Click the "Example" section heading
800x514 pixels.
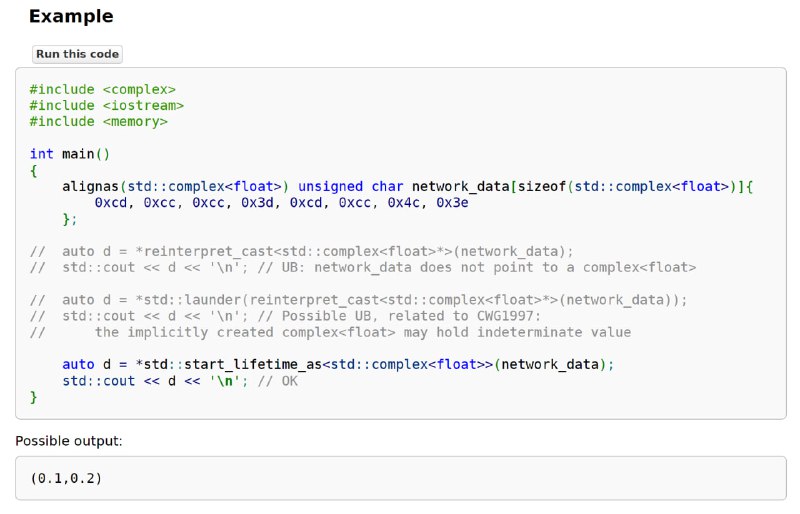click(x=71, y=16)
